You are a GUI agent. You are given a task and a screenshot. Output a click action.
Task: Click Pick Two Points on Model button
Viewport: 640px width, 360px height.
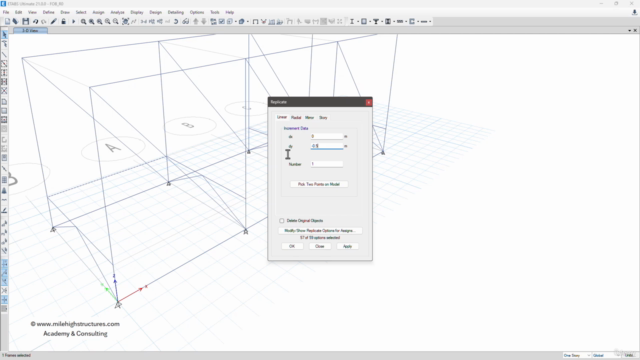(319, 184)
